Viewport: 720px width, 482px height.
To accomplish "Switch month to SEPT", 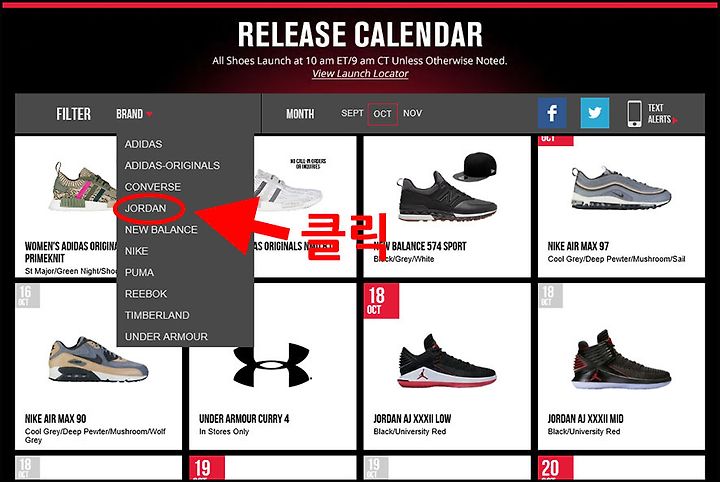I will (x=352, y=113).
